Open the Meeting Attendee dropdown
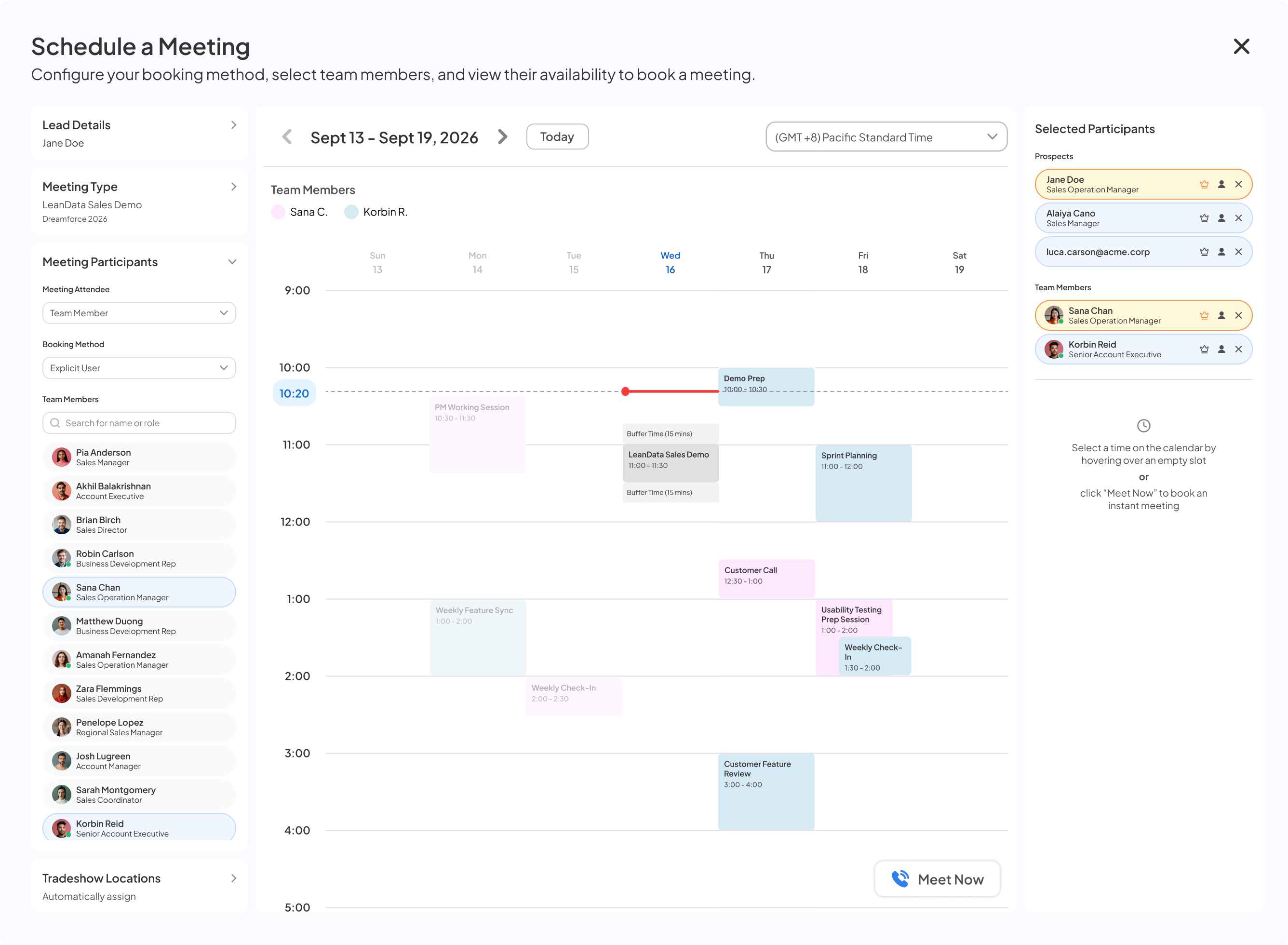 coord(139,313)
